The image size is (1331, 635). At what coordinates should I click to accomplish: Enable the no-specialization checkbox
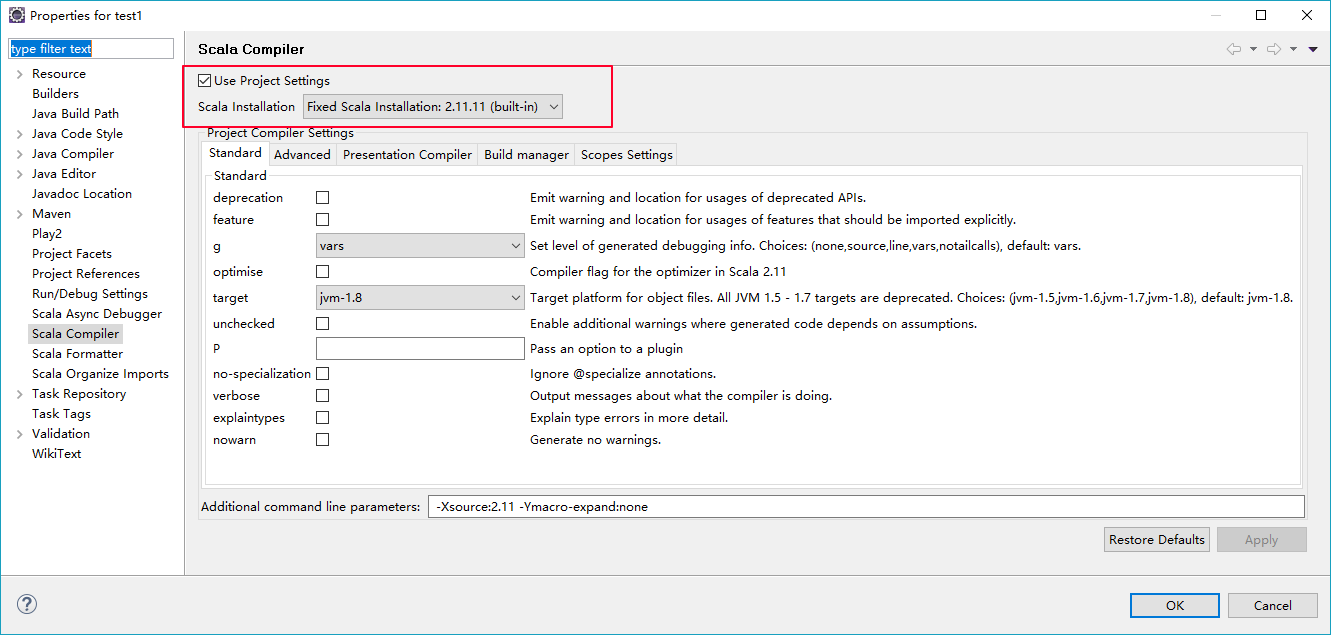[323, 374]
